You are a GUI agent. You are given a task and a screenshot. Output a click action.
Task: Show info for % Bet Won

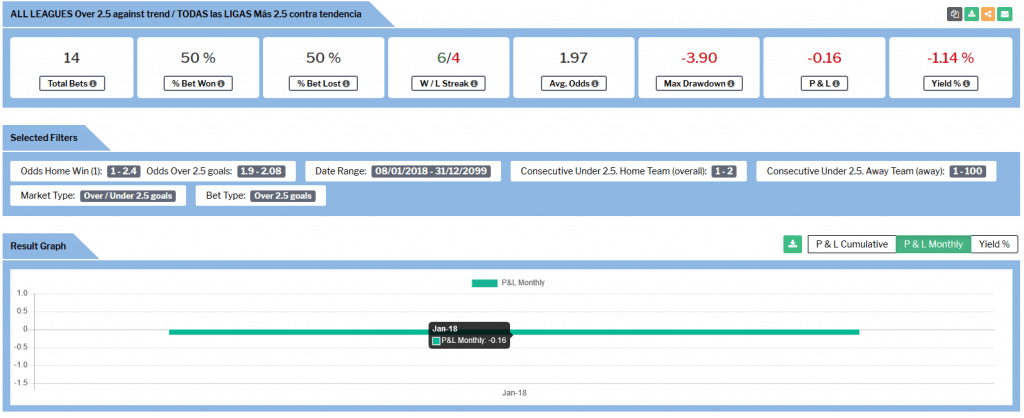tap(221, 84)
